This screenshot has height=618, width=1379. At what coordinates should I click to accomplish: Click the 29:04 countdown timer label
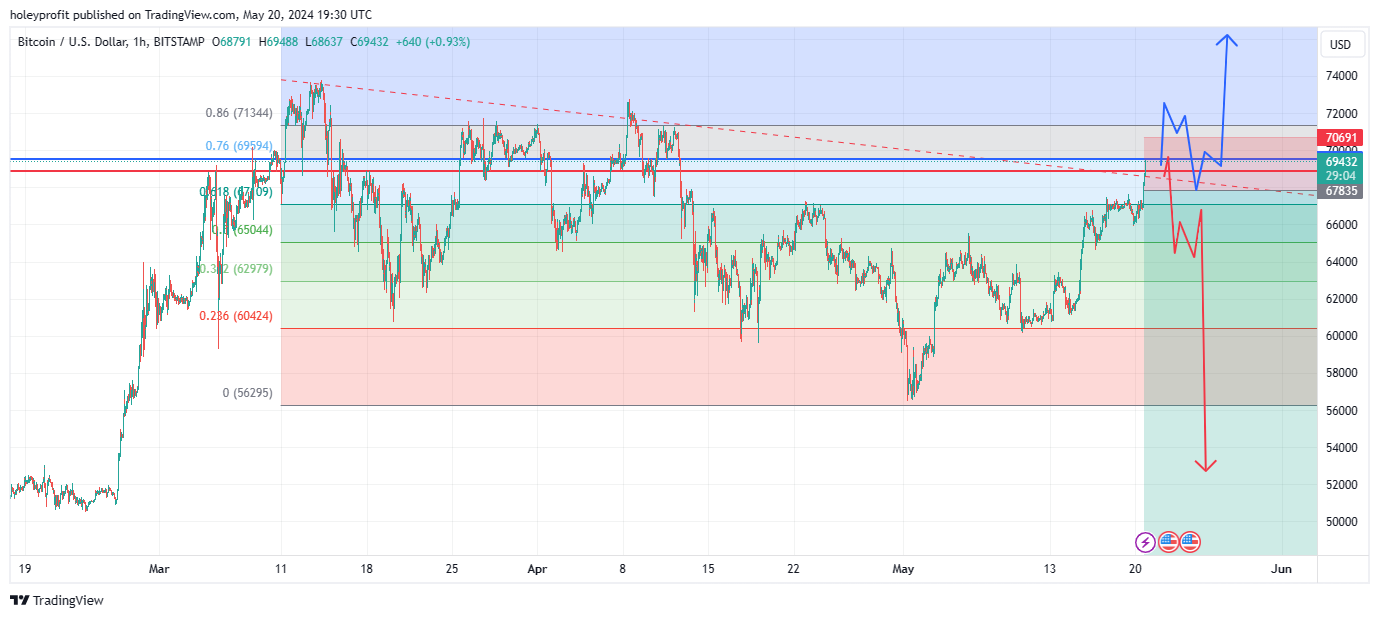(1340, 175)
